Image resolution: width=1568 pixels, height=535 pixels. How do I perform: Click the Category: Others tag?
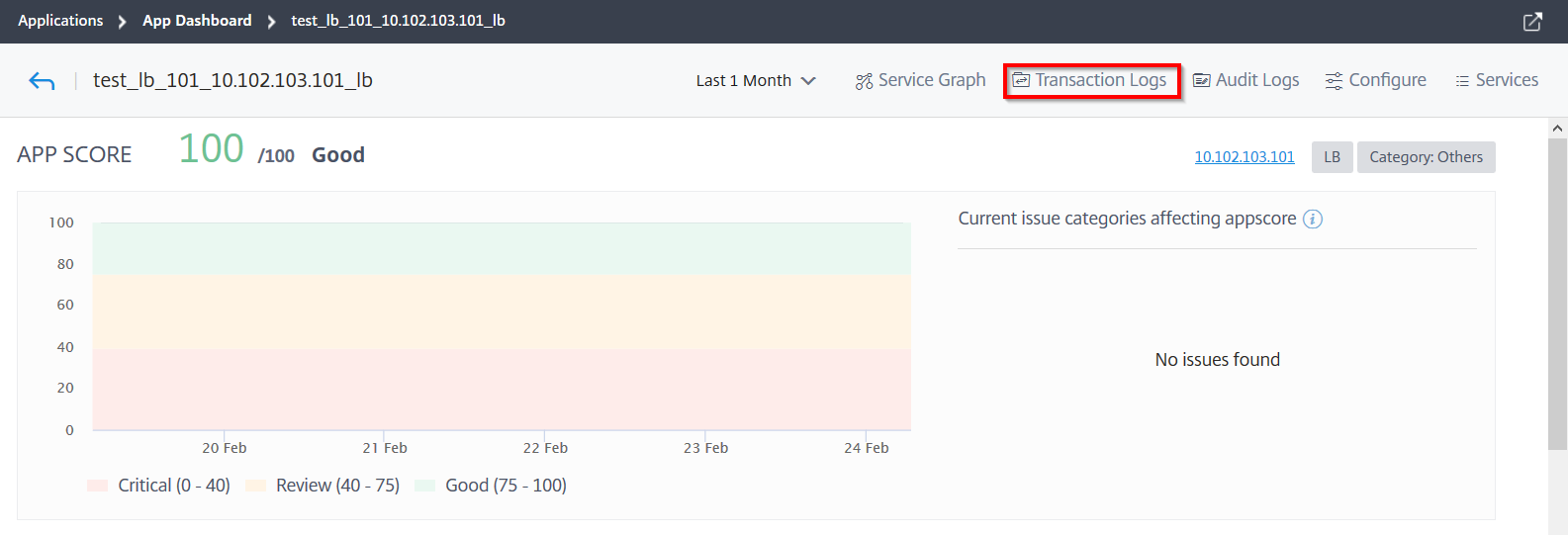(x=1426, y=157)
